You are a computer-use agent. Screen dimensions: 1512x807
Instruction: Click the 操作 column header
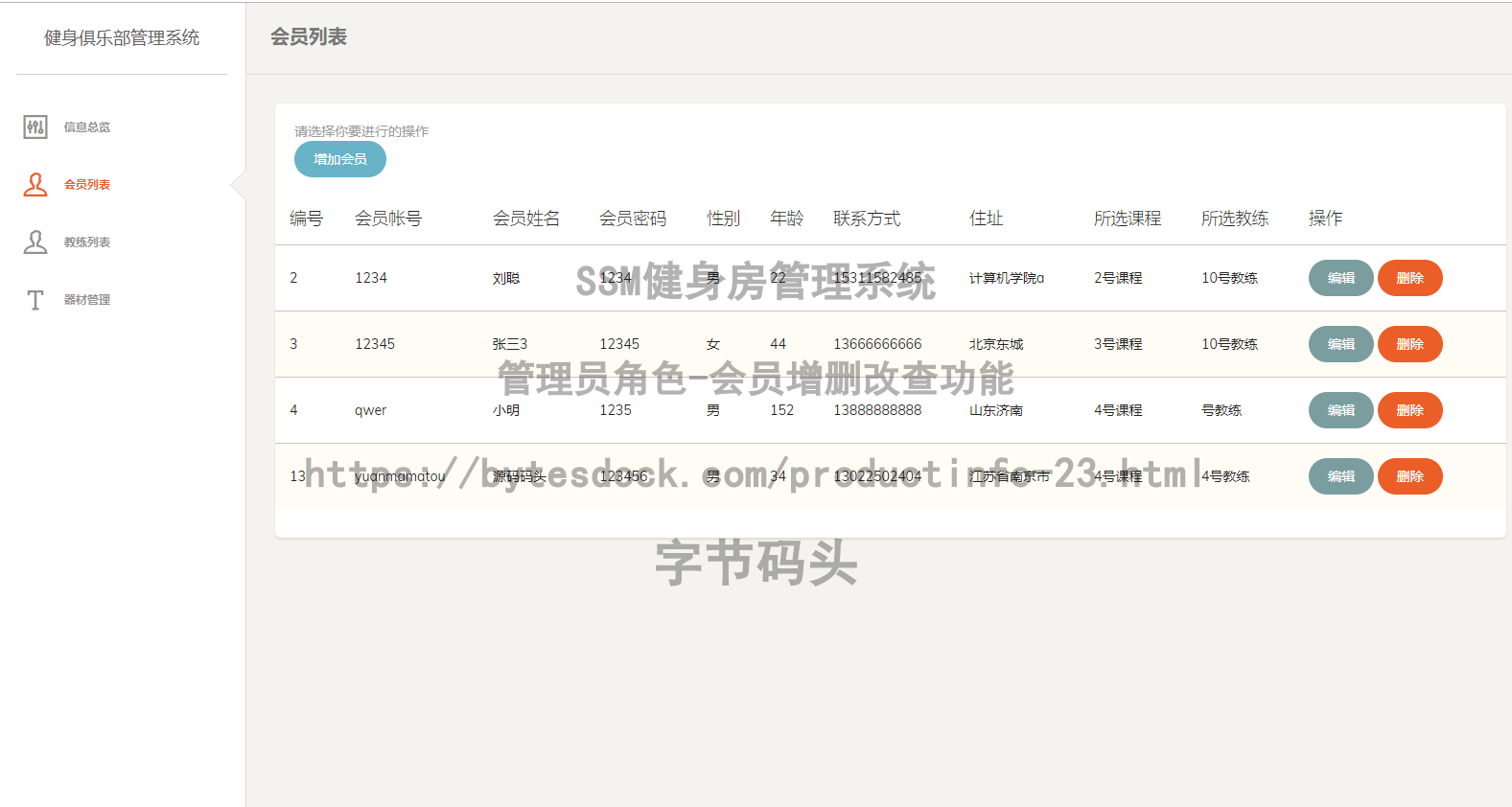coord(1326,219)
